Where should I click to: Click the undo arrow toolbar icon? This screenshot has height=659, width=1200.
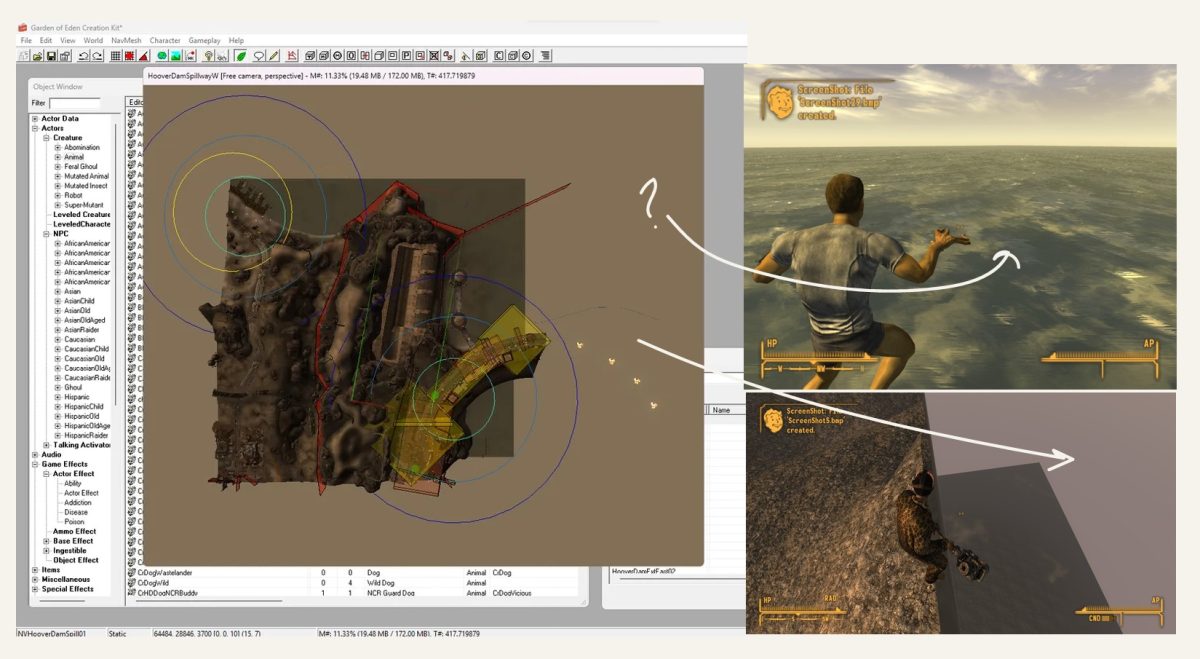(83, 55)
